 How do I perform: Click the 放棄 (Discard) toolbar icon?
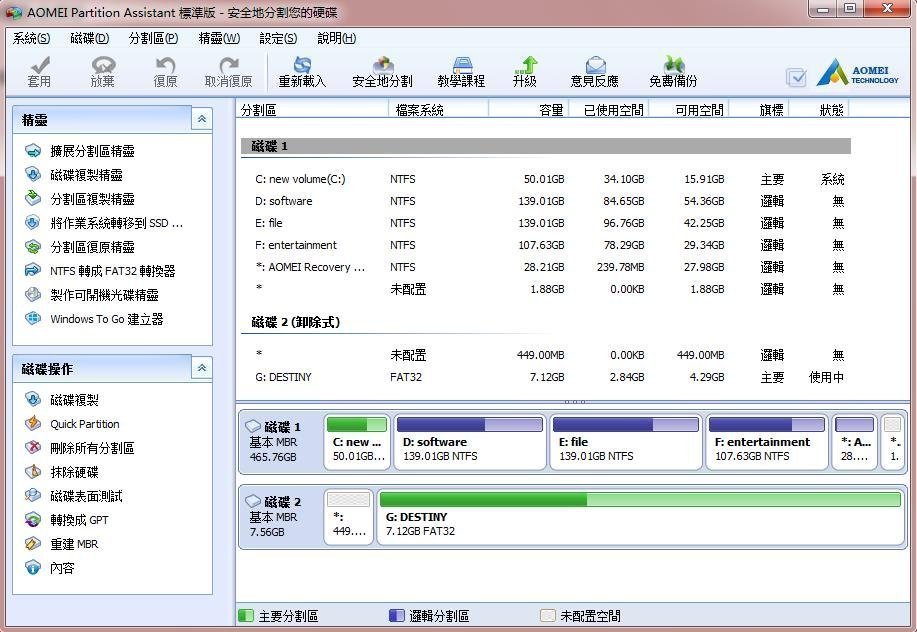click(102, 72)
